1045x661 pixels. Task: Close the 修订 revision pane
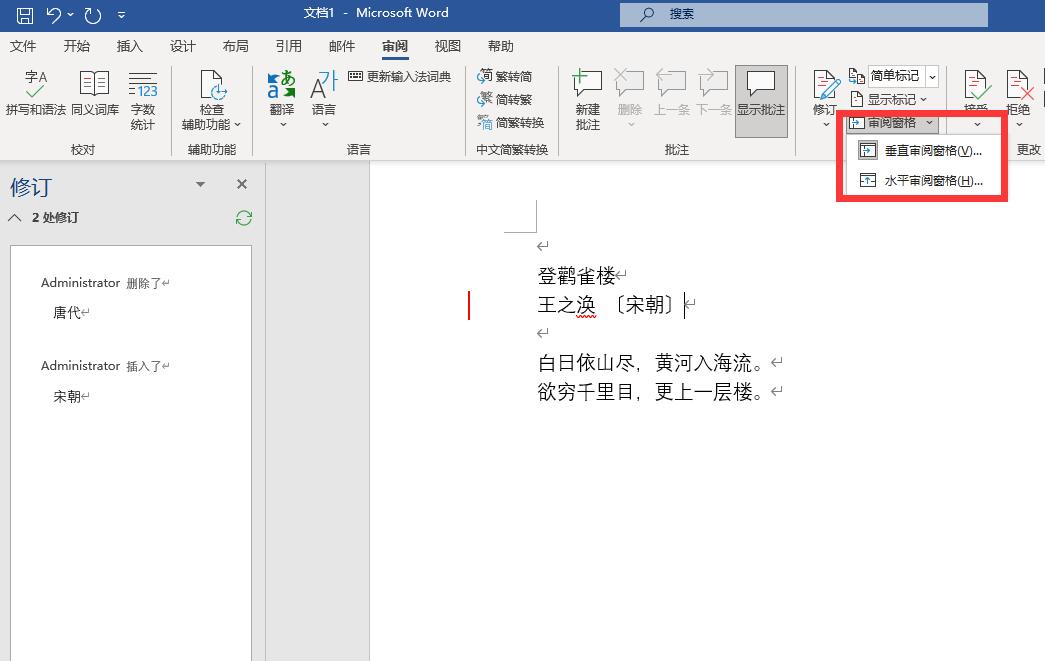coord(242,184)
